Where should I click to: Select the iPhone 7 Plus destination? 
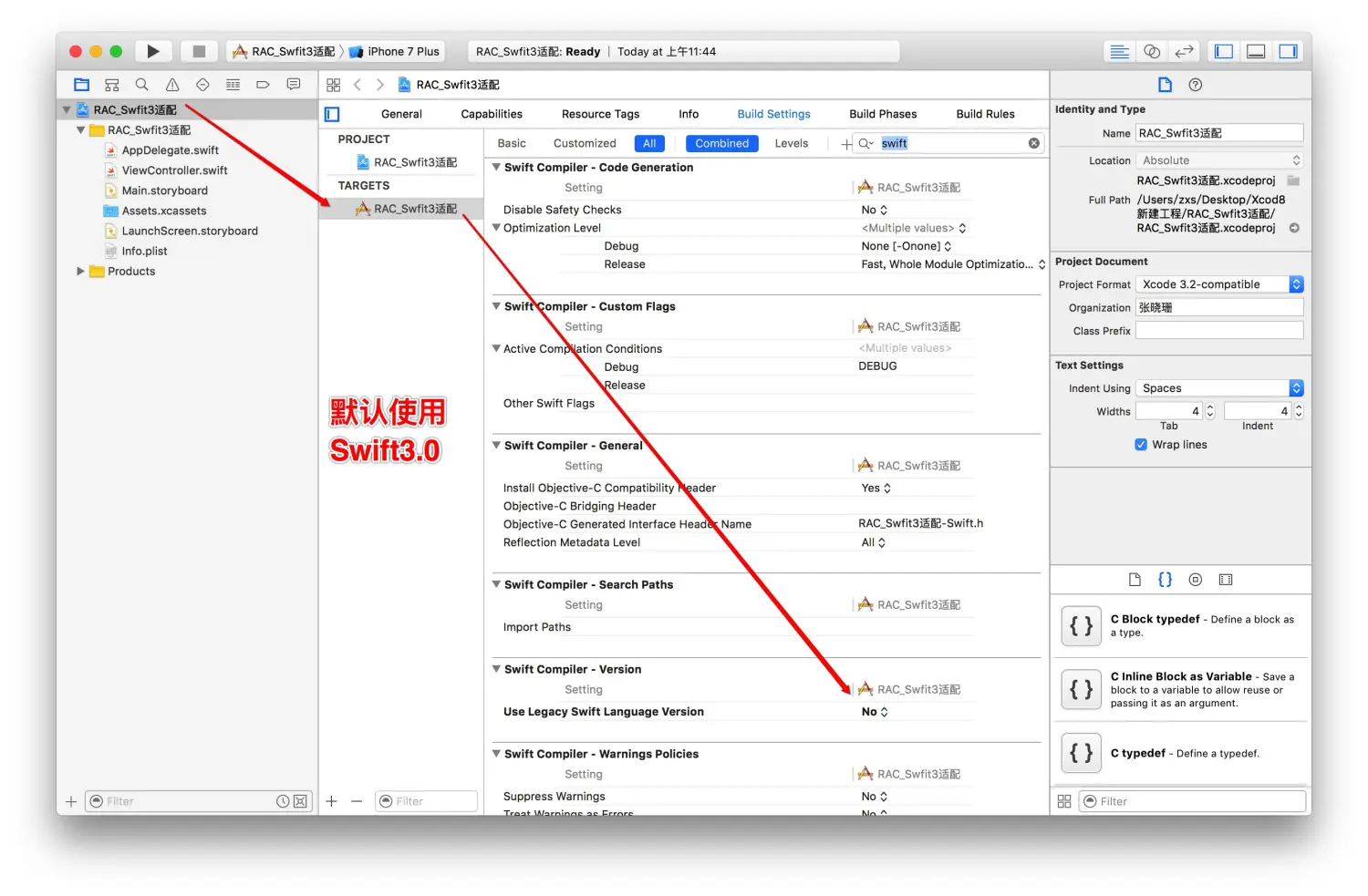coord(396,51)
